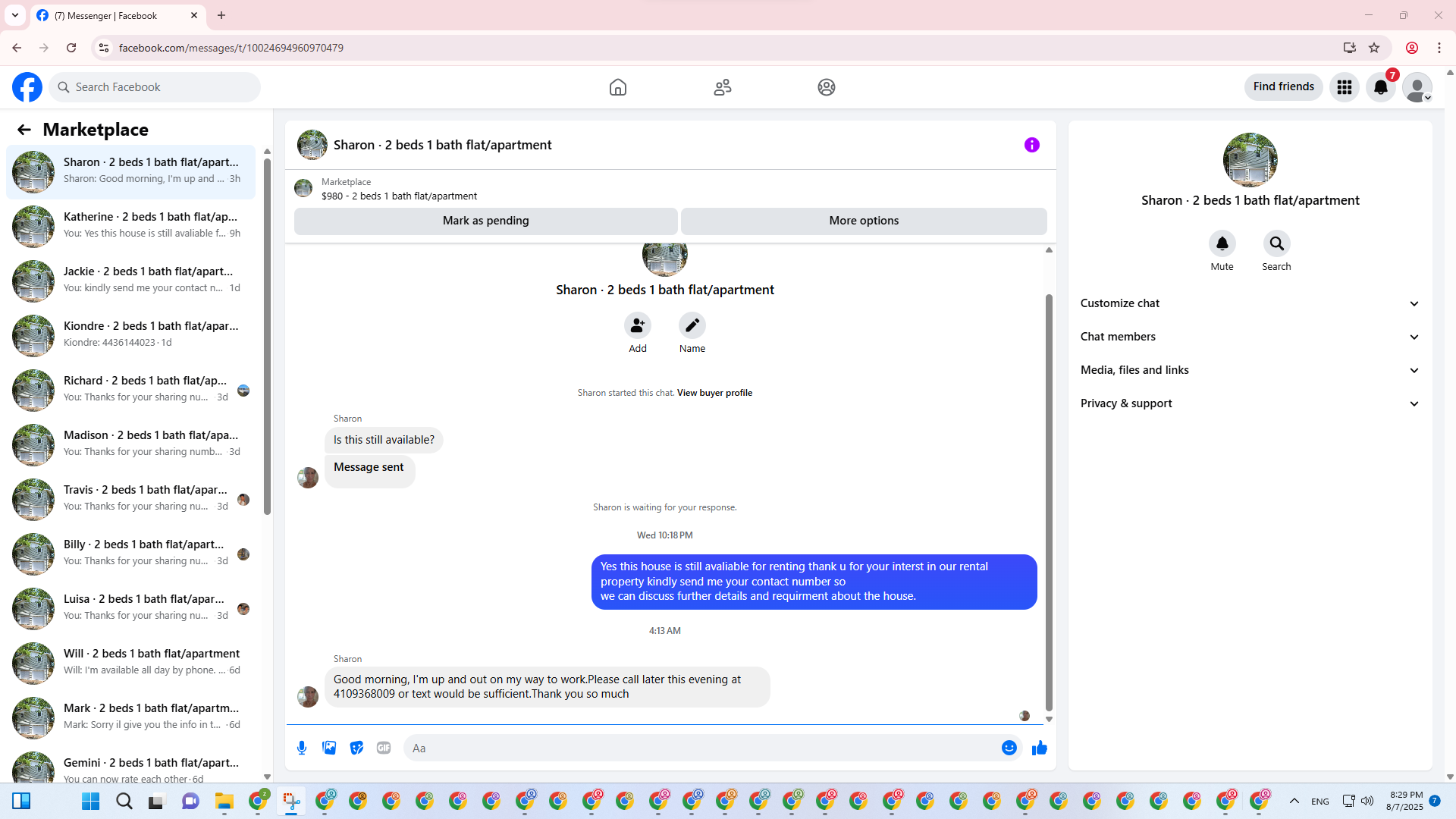Send a thumbs-up like

click(1039, 748)
